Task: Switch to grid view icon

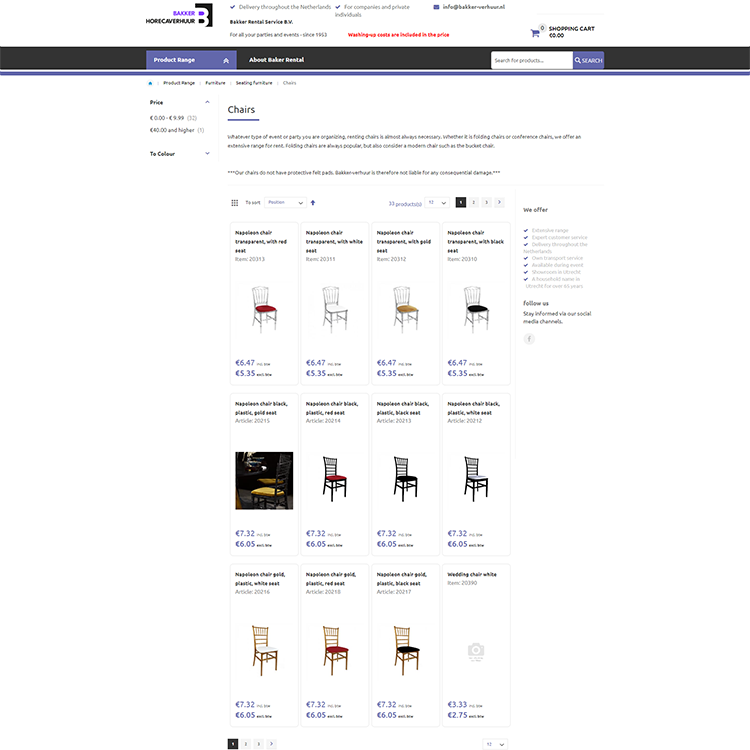Action: coord(235,202)
